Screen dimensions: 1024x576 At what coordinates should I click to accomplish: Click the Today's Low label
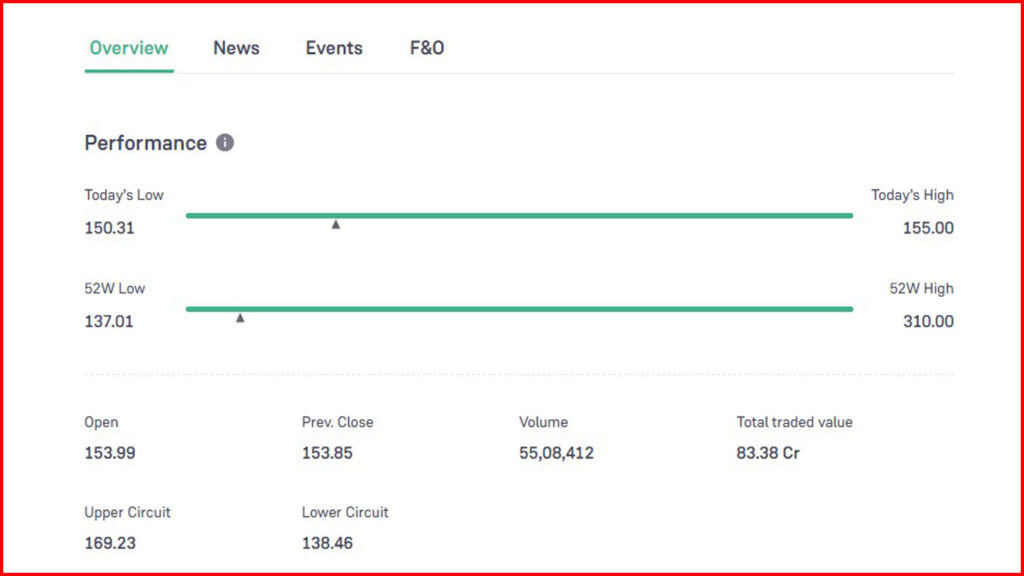coord(124,195)
